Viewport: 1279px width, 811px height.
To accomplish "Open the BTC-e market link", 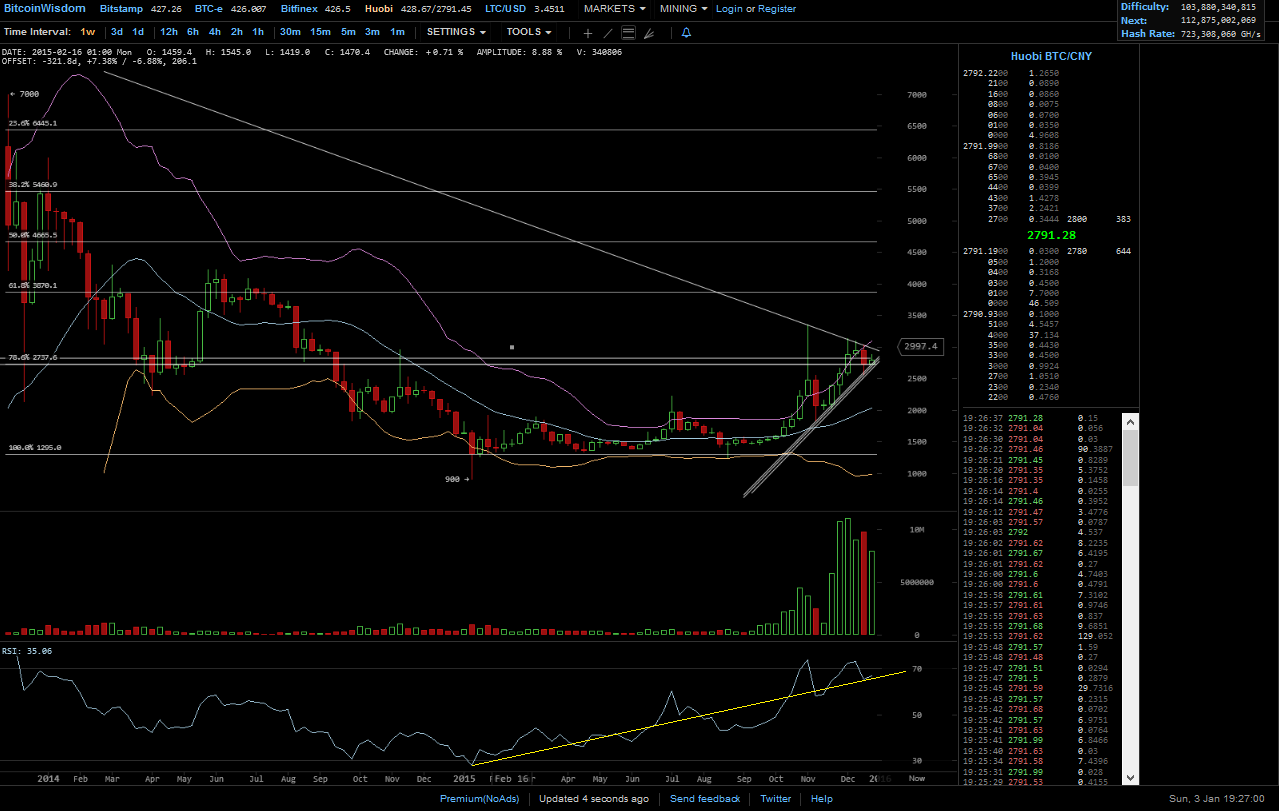I will [209, 8].
